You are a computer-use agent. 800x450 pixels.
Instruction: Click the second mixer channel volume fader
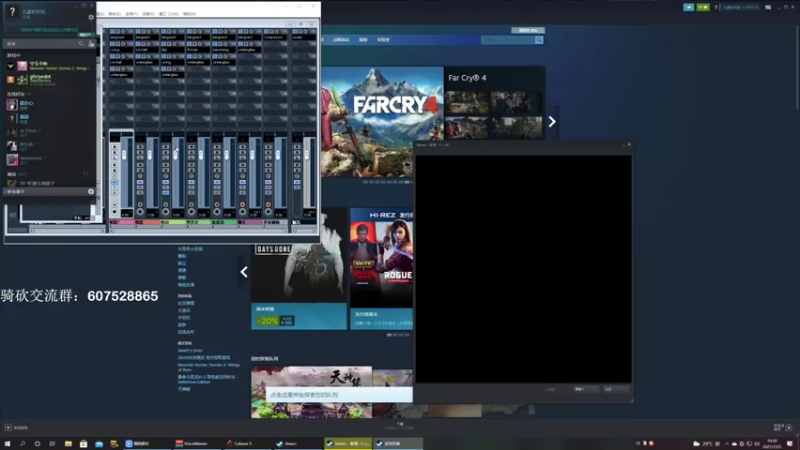(149, 155)
